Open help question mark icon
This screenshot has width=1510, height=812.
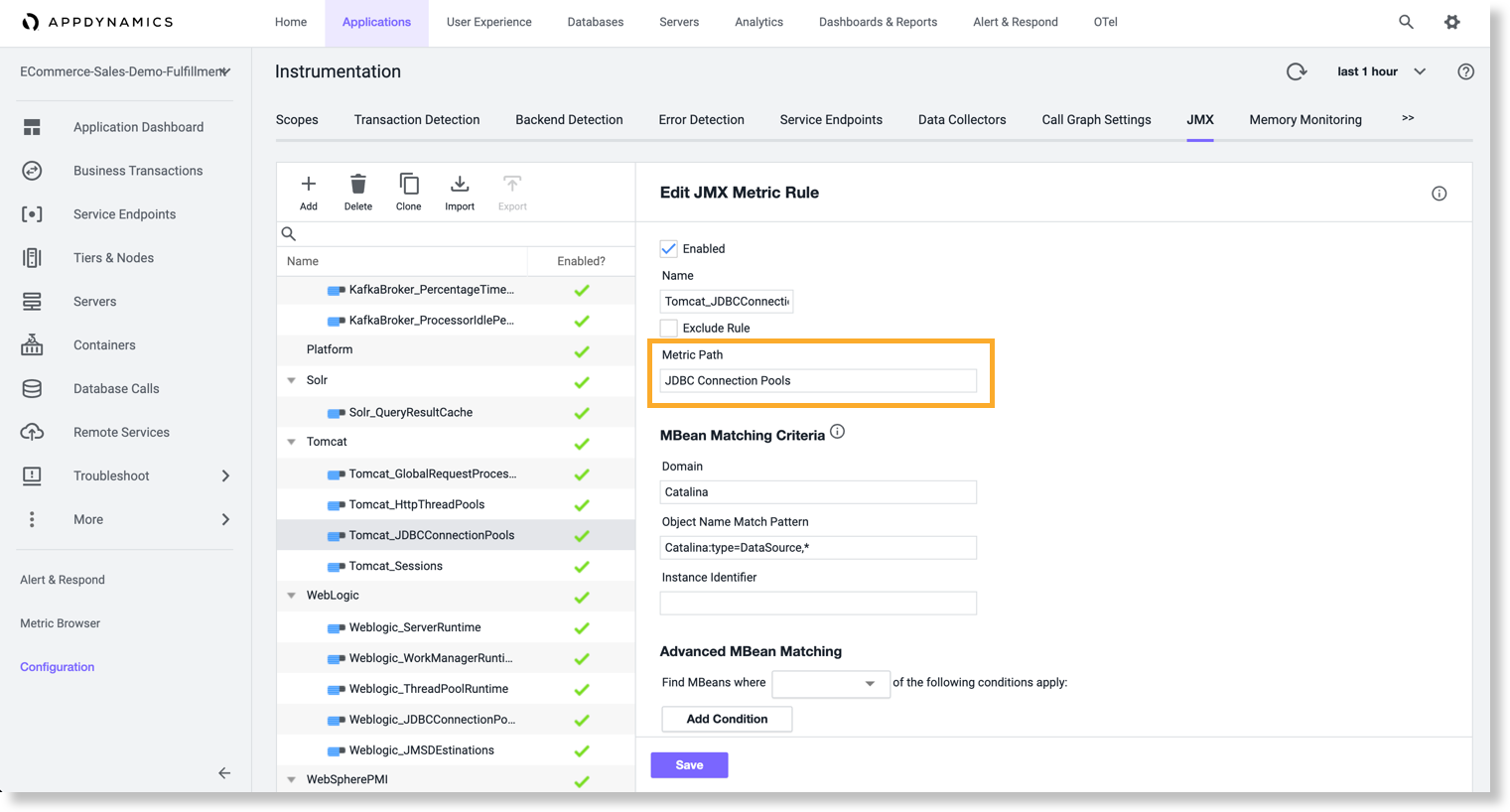coord(1466,71)
